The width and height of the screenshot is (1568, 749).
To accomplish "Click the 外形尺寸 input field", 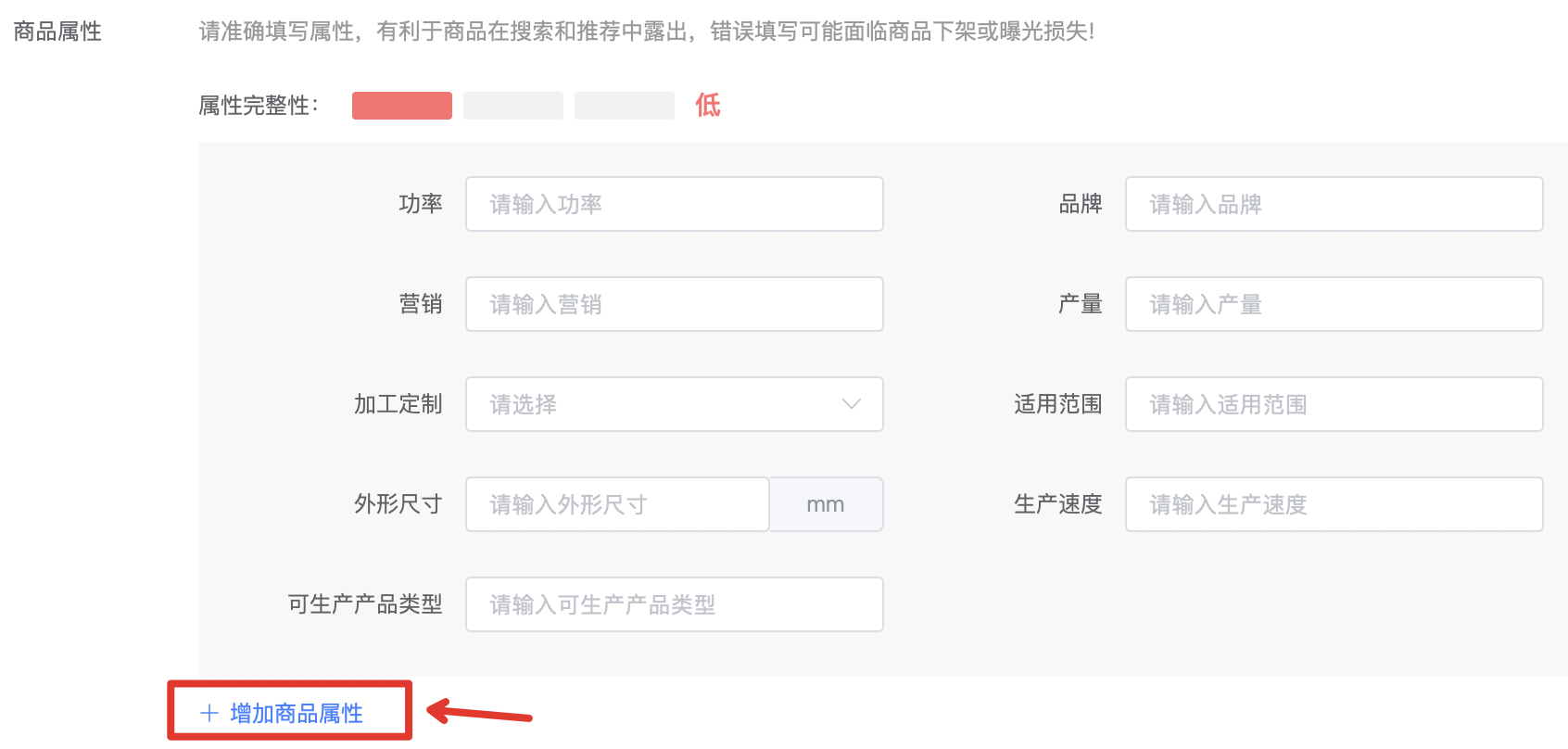I will point(617,504).
